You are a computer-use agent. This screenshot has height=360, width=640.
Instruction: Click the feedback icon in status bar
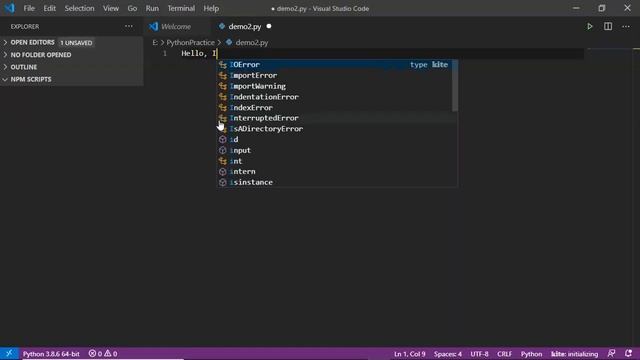tap(611, 353)
